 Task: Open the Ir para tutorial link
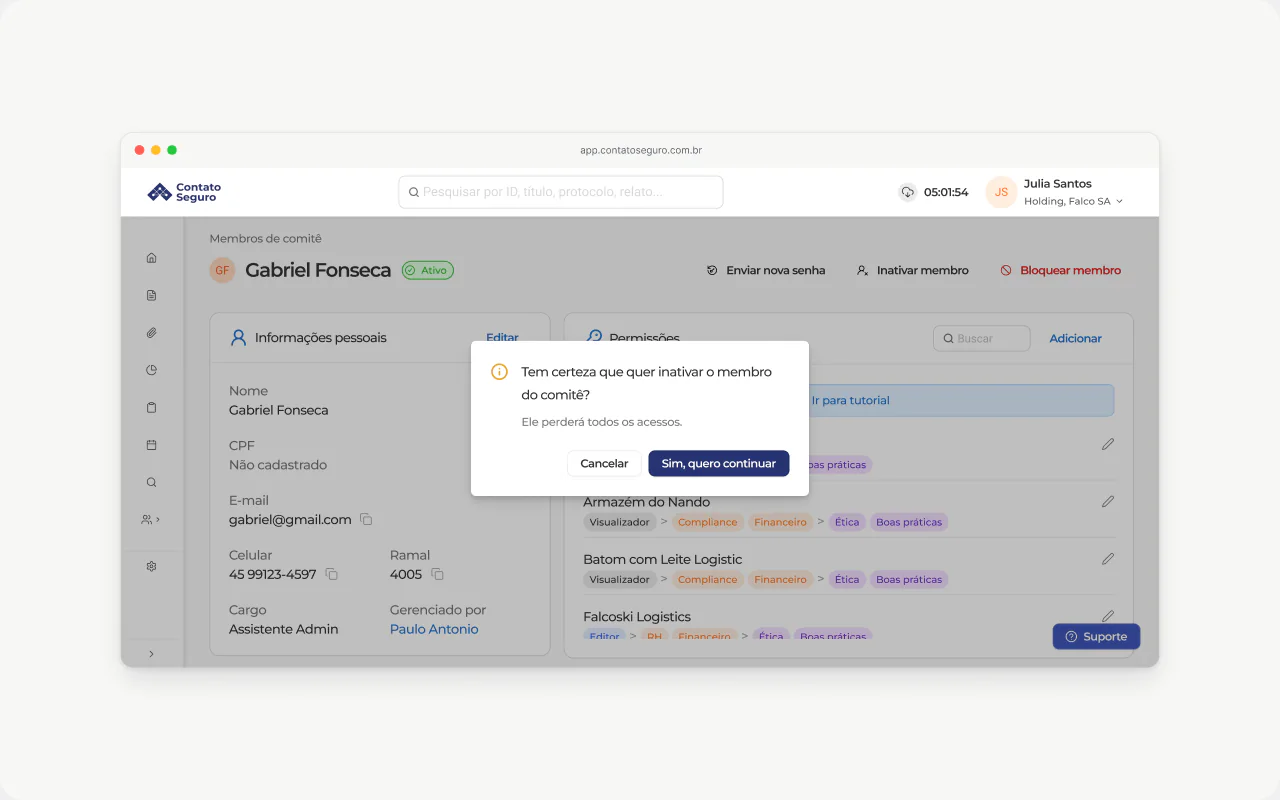pyautogui.click(x=851, y=400)
